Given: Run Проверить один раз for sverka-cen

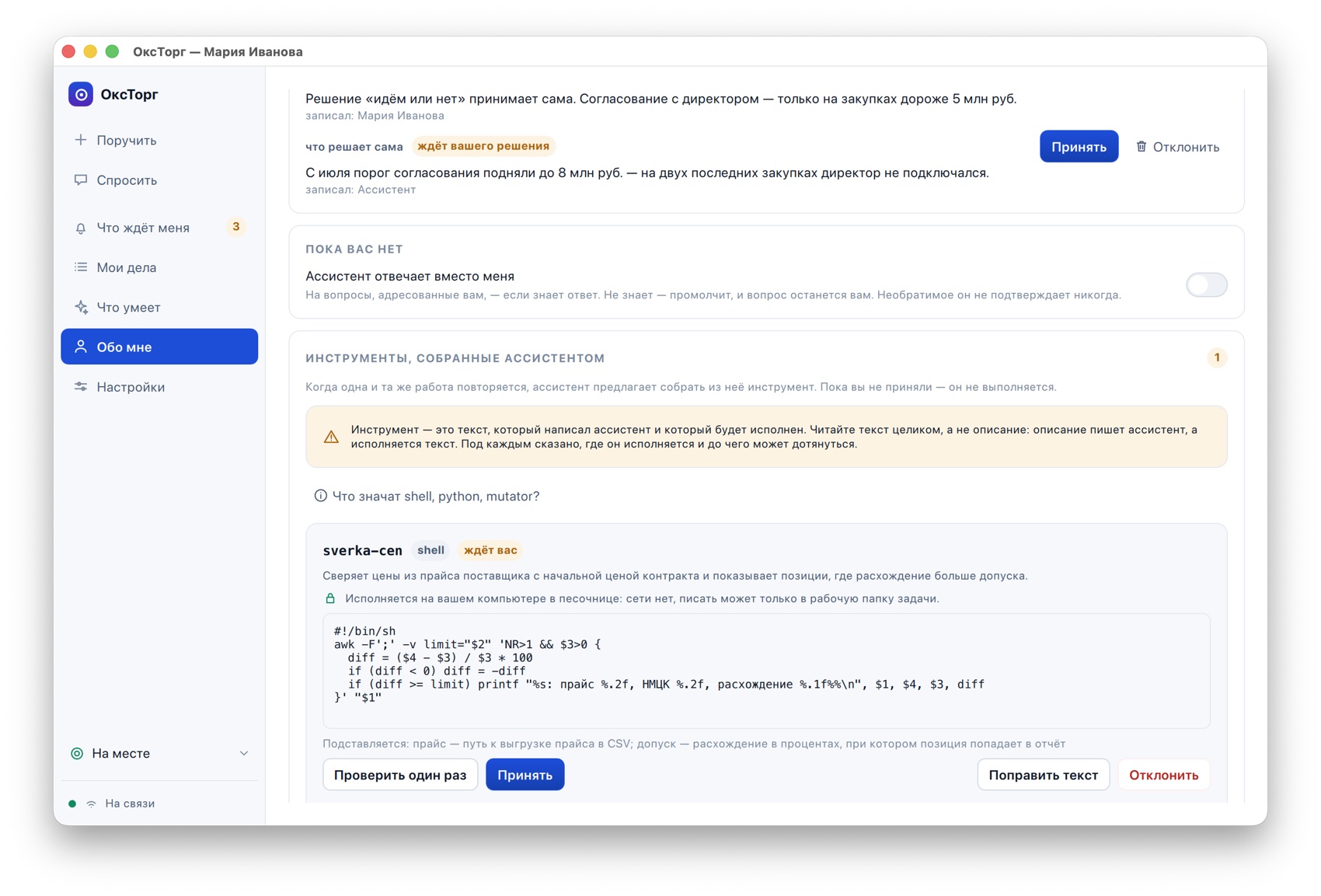Looking at the screenshot, I should [x=400, y=775].
